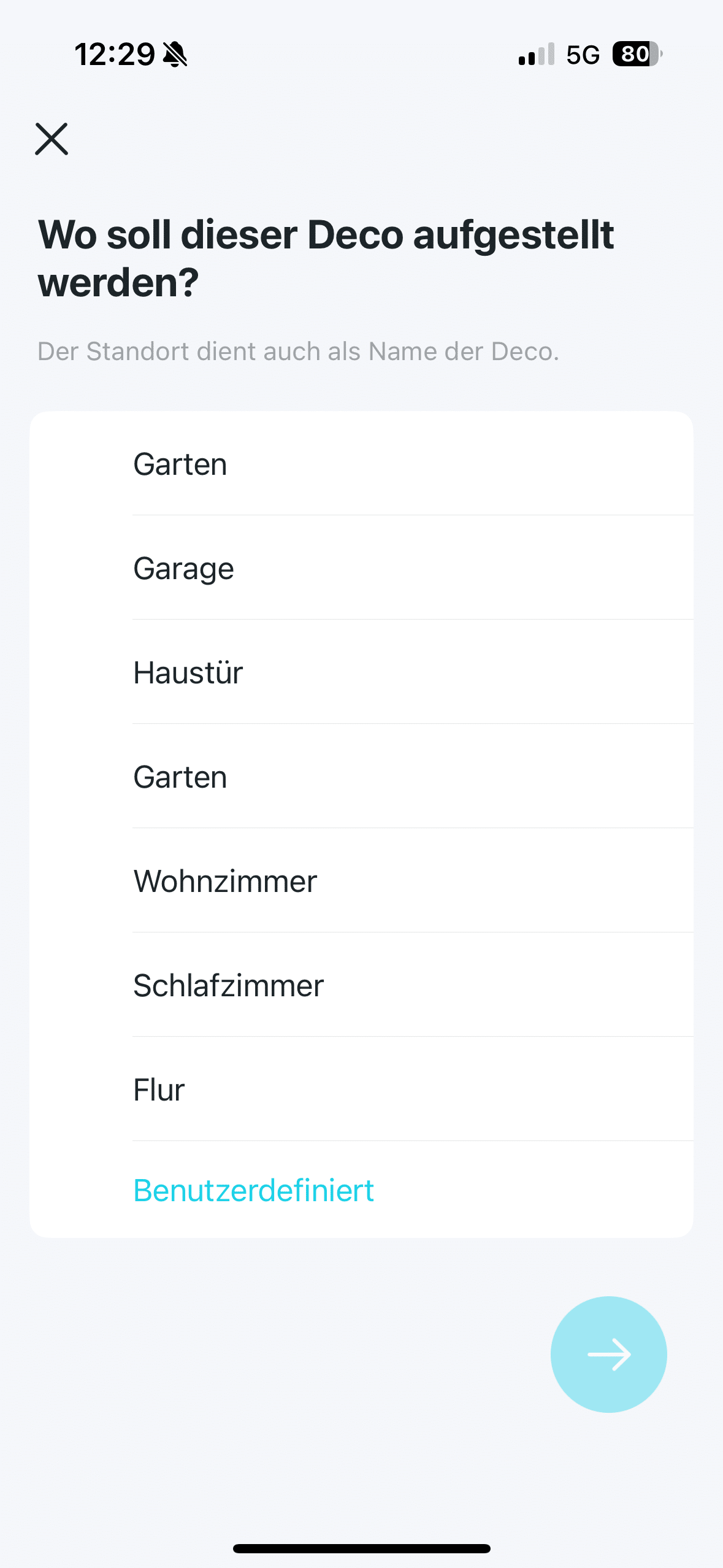Pick Schlafzimmer as the Deco location
723x1568 pixels.
tap(228, 986)
